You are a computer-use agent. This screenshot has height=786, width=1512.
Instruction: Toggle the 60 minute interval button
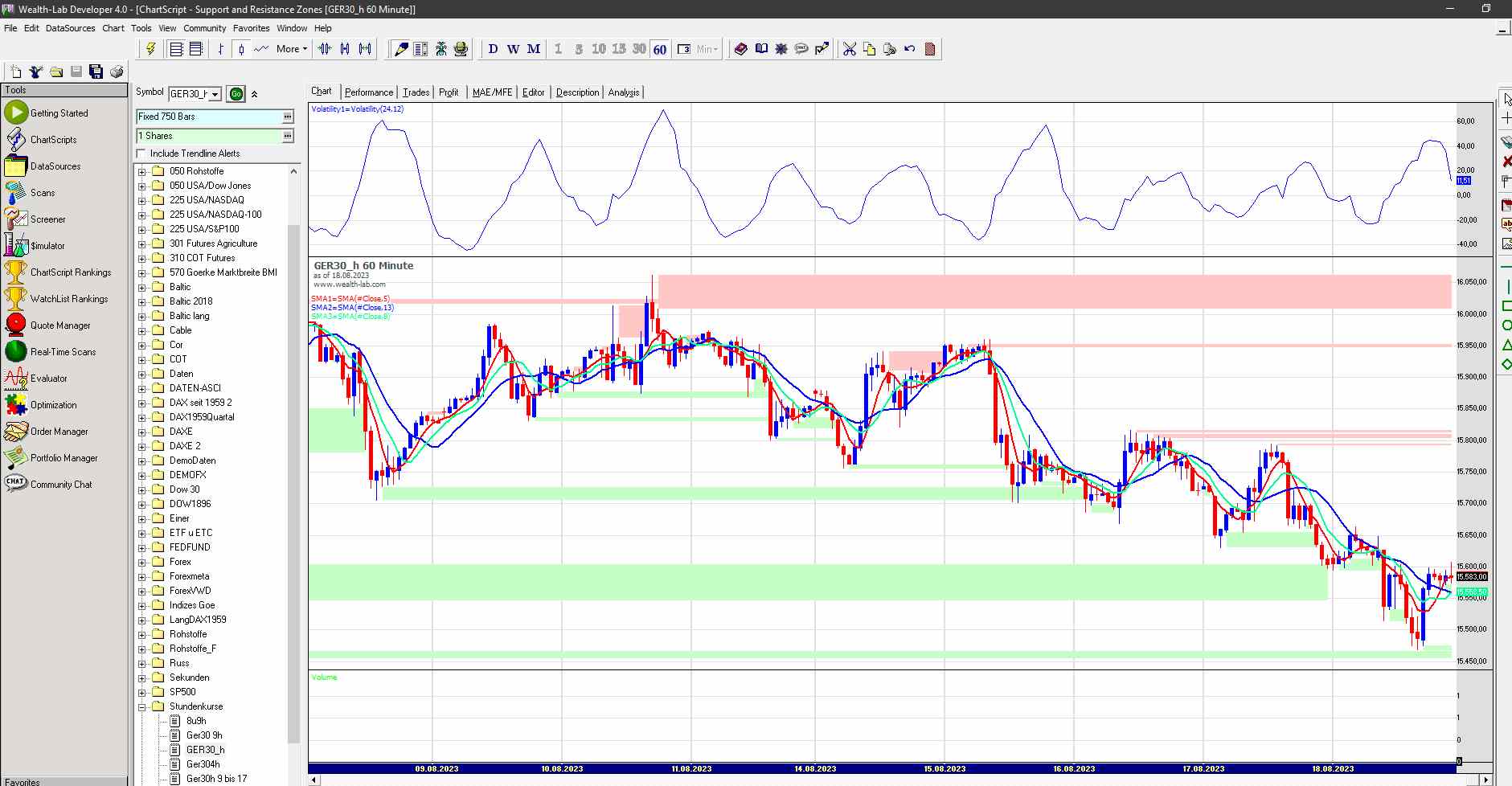click(x=660, y=49)
